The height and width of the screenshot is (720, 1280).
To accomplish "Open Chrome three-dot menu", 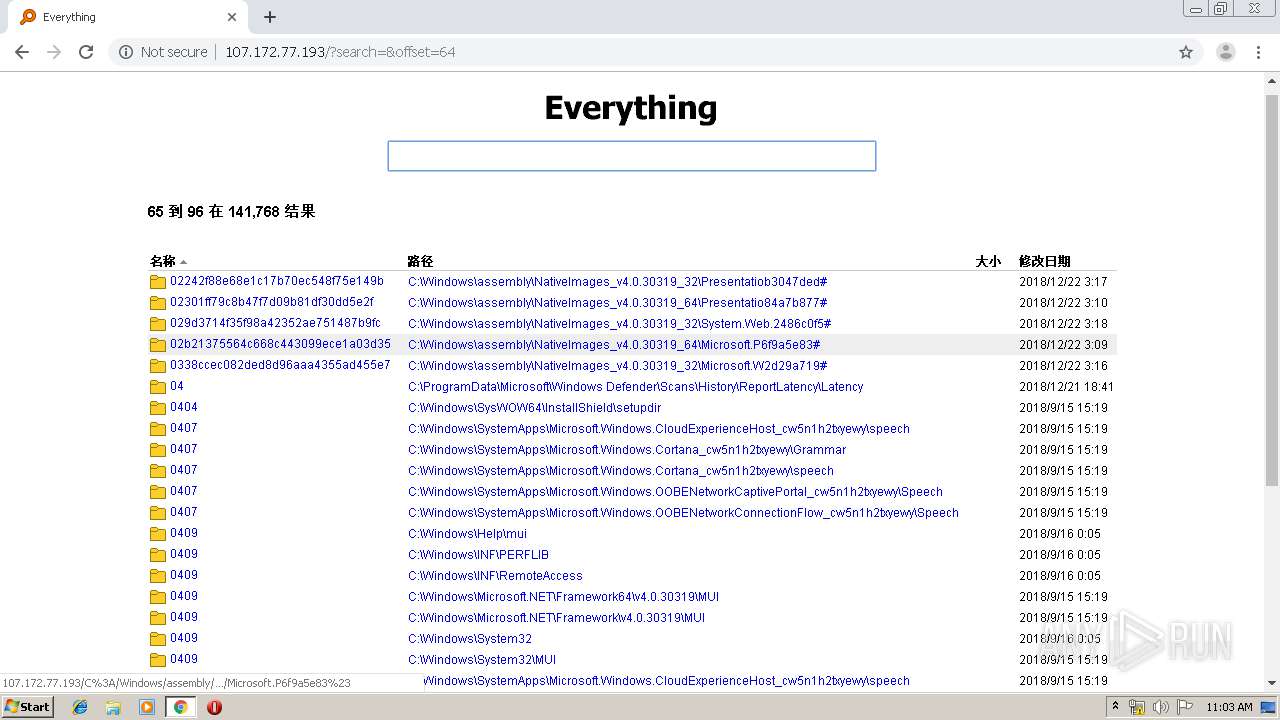I will click(1258, 52).
